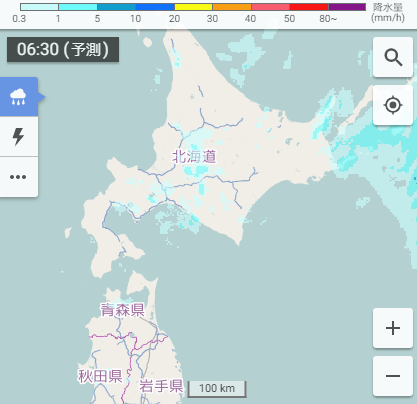This screenshot has width=417, height=404.
Task: Click the 降水量 (mm/h) legend title
Action: coord(388,13)
